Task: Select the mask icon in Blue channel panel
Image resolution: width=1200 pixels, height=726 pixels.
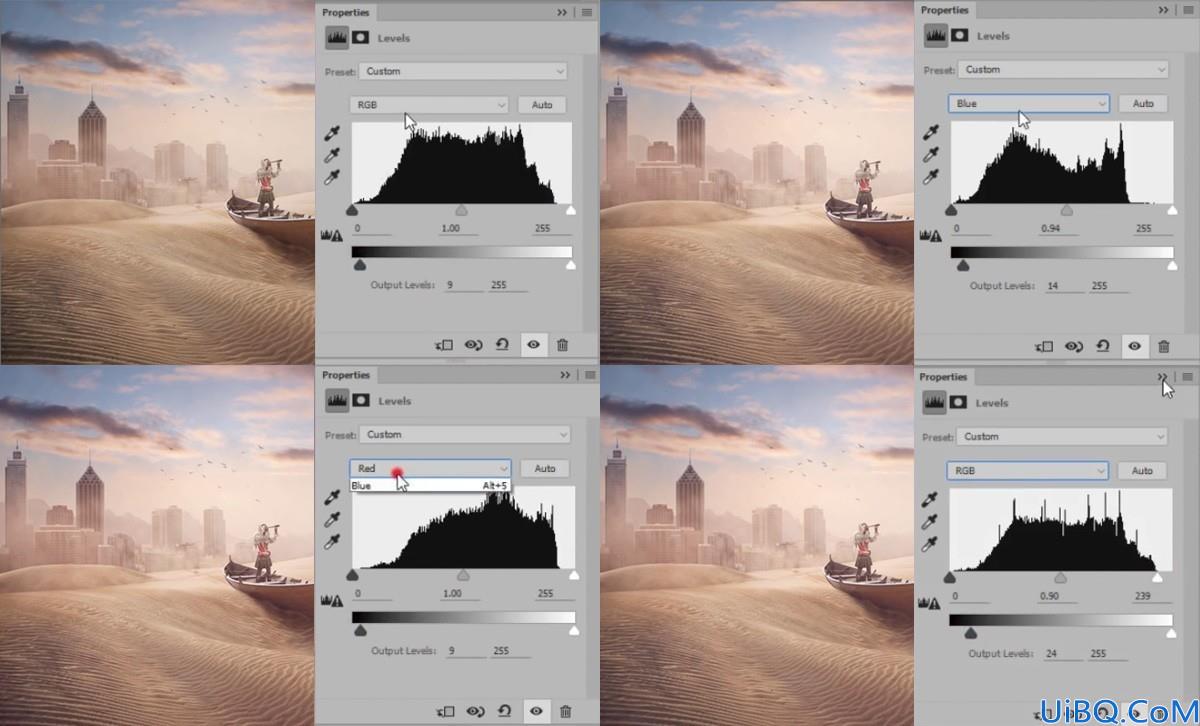Action: [960, 35]
